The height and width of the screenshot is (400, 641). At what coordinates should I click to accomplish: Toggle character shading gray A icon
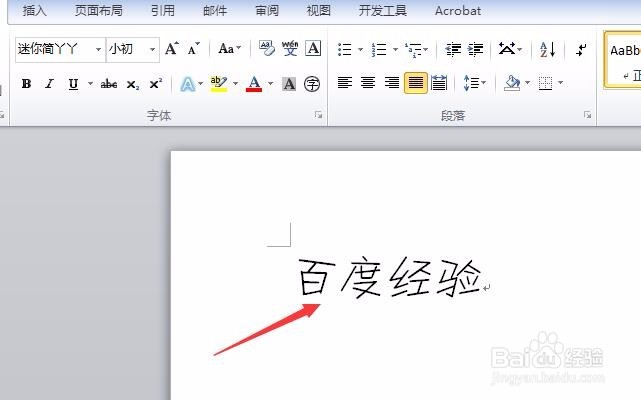289,84
